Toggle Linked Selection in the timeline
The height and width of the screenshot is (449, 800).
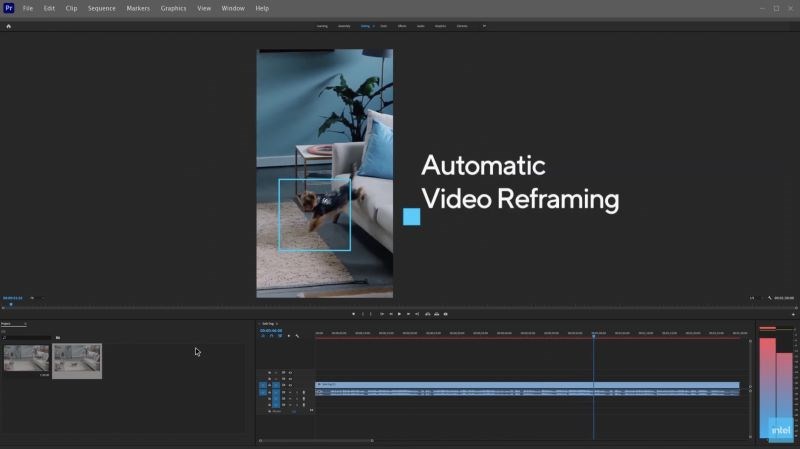click(280, 336)
